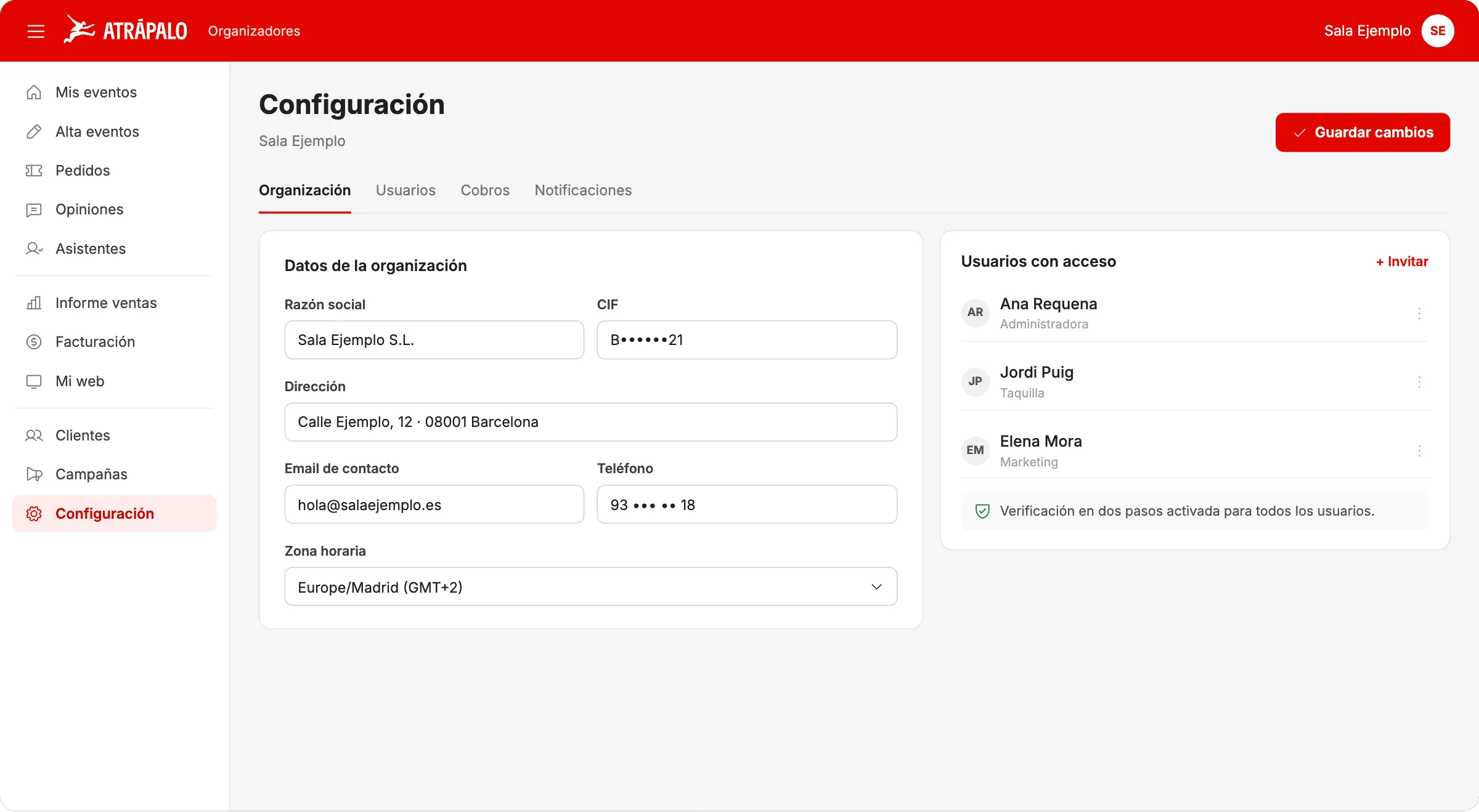Switch to the Notificaciones tab
The height and width of the screenshot is (812, 1479).
pos(583,190)
